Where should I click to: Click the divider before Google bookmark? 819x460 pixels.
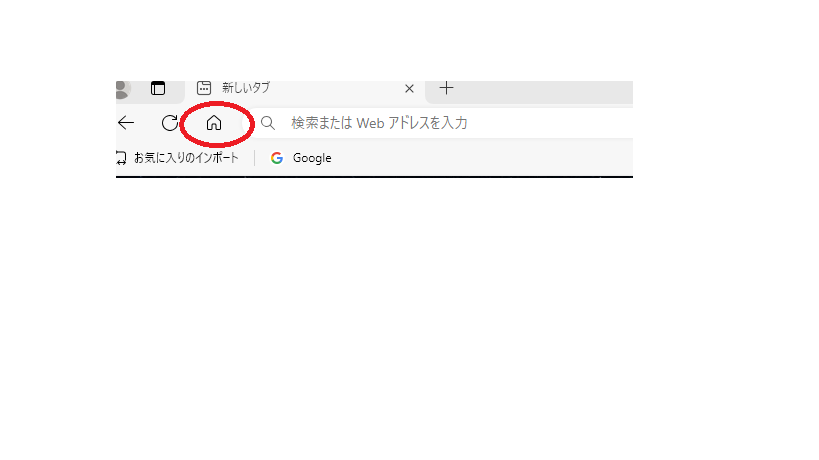tap(255, 158)
